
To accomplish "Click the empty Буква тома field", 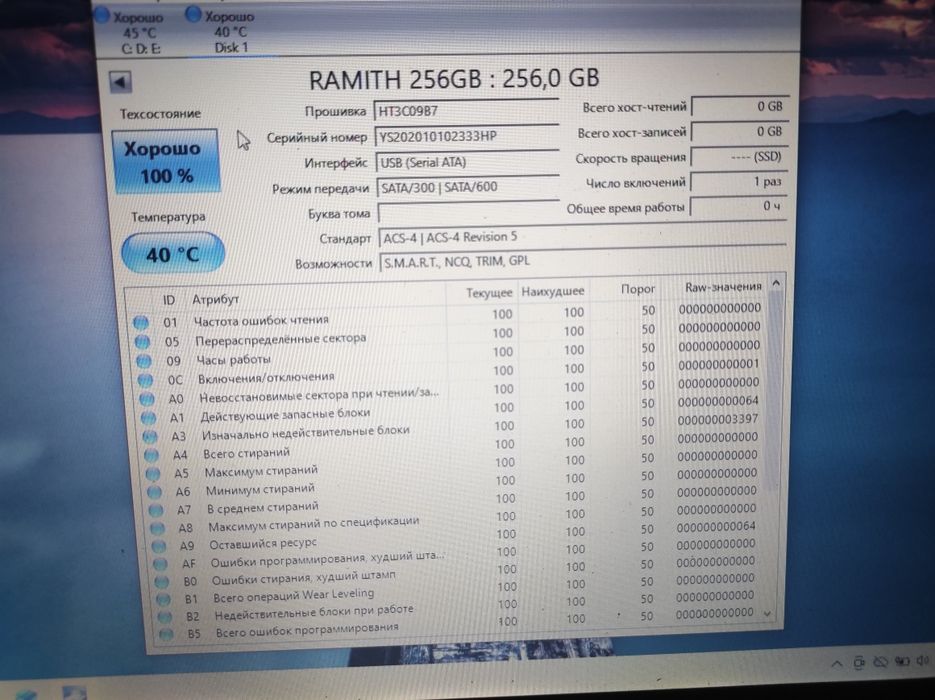I will [x=469, y=212].
